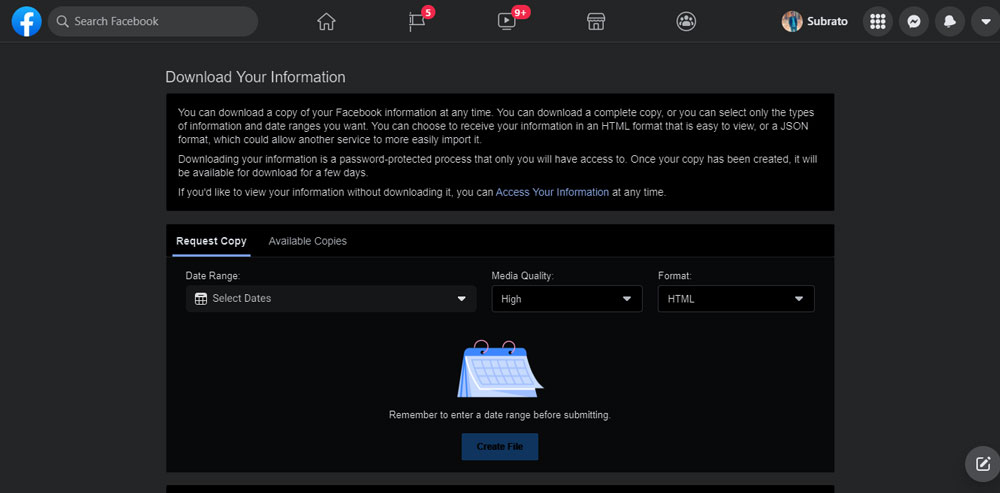Open Pages flag icon with 5 notifications

417,22
